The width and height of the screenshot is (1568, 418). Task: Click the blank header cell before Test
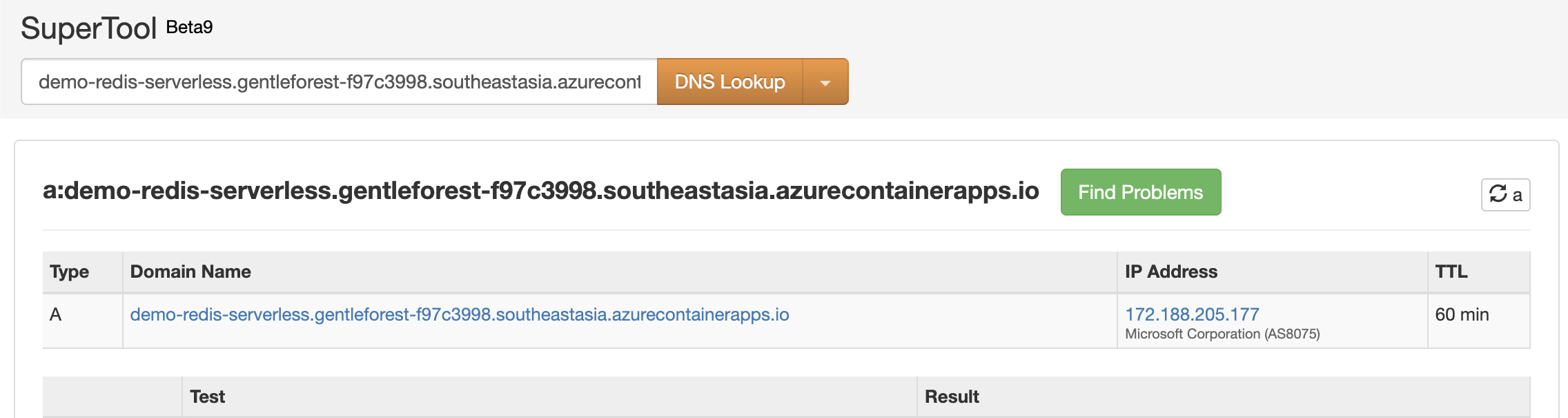point(112,397)
